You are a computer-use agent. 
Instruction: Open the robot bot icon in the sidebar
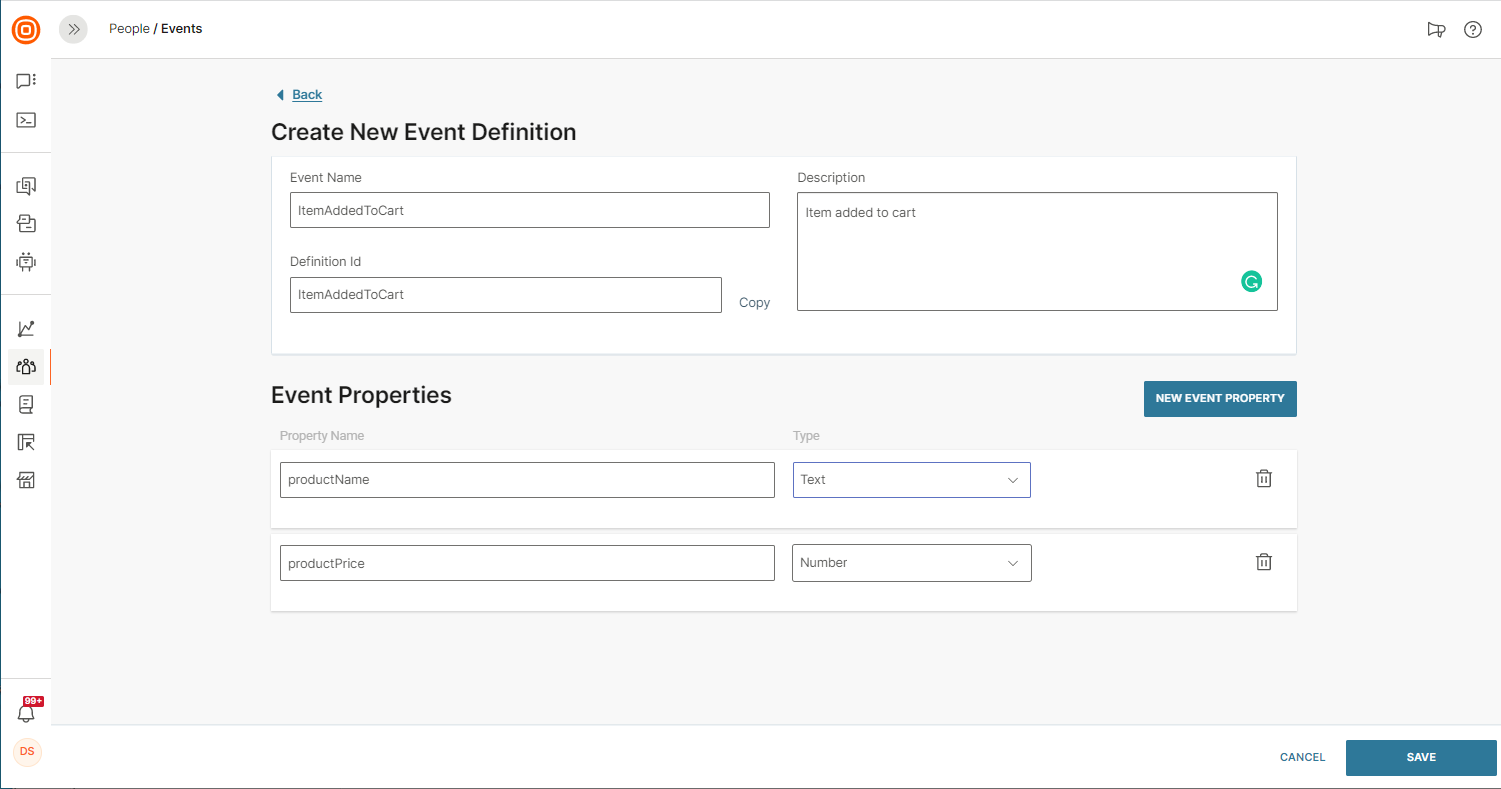26,262
